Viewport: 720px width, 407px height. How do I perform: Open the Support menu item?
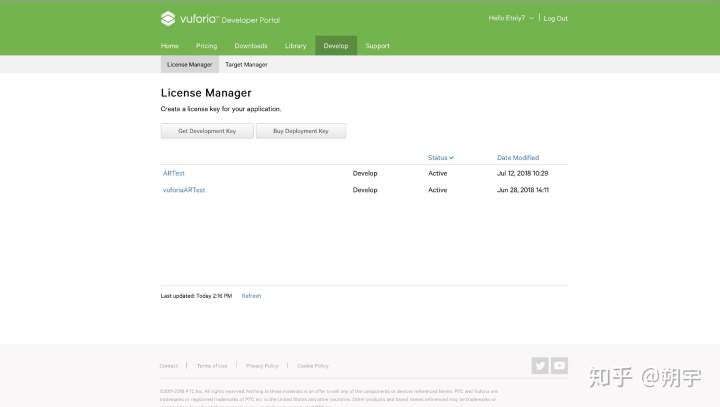377,46
